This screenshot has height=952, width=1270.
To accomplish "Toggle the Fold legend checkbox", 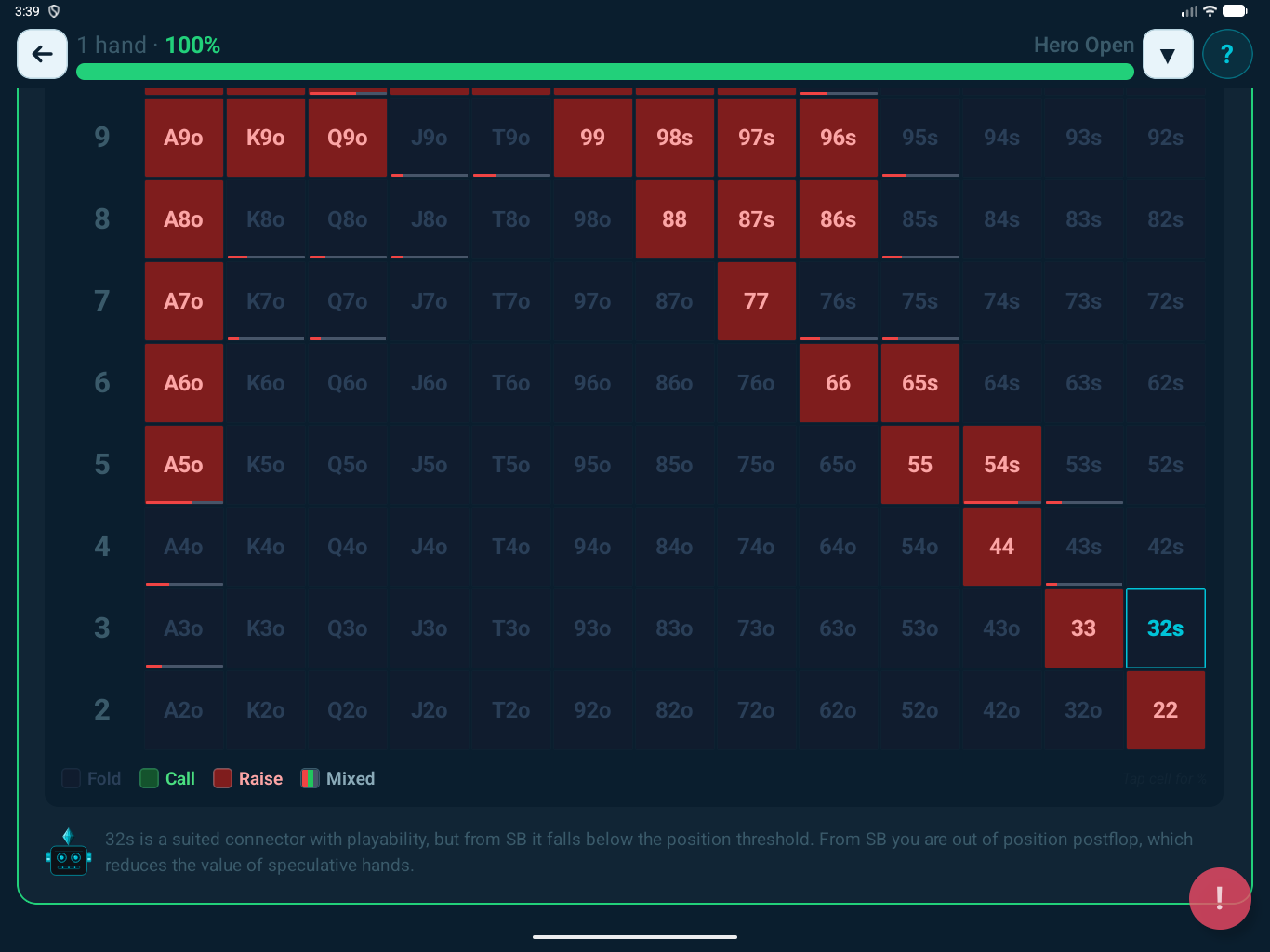I will 71,778.
